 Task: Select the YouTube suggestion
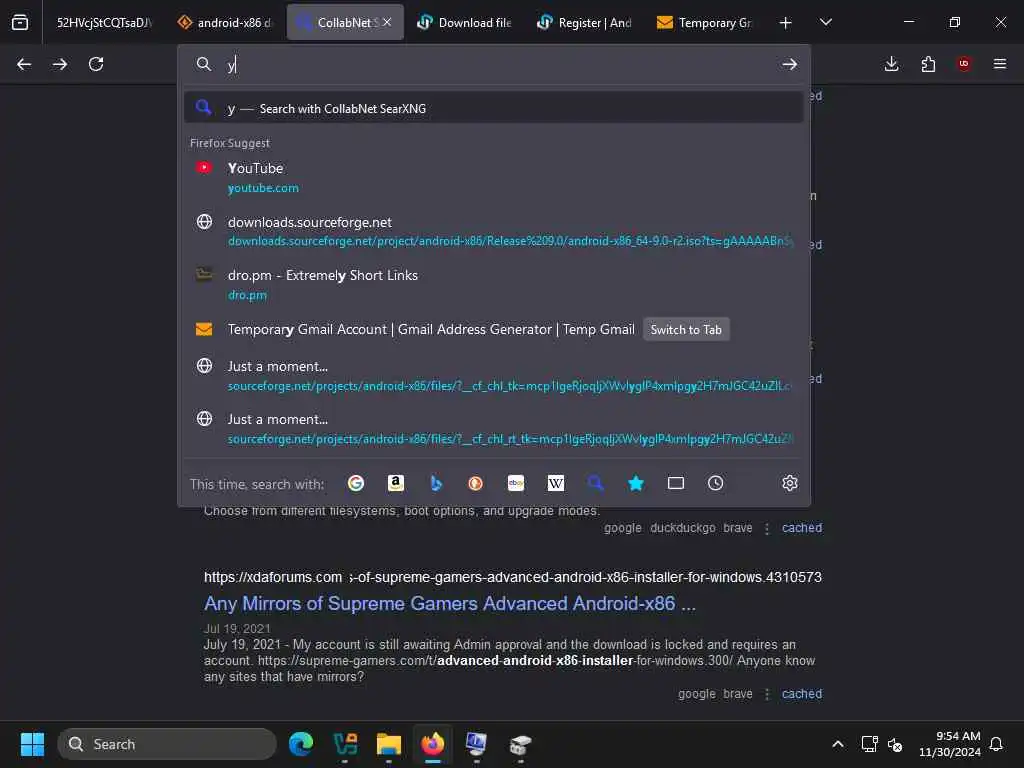click(x=493, y=178)
